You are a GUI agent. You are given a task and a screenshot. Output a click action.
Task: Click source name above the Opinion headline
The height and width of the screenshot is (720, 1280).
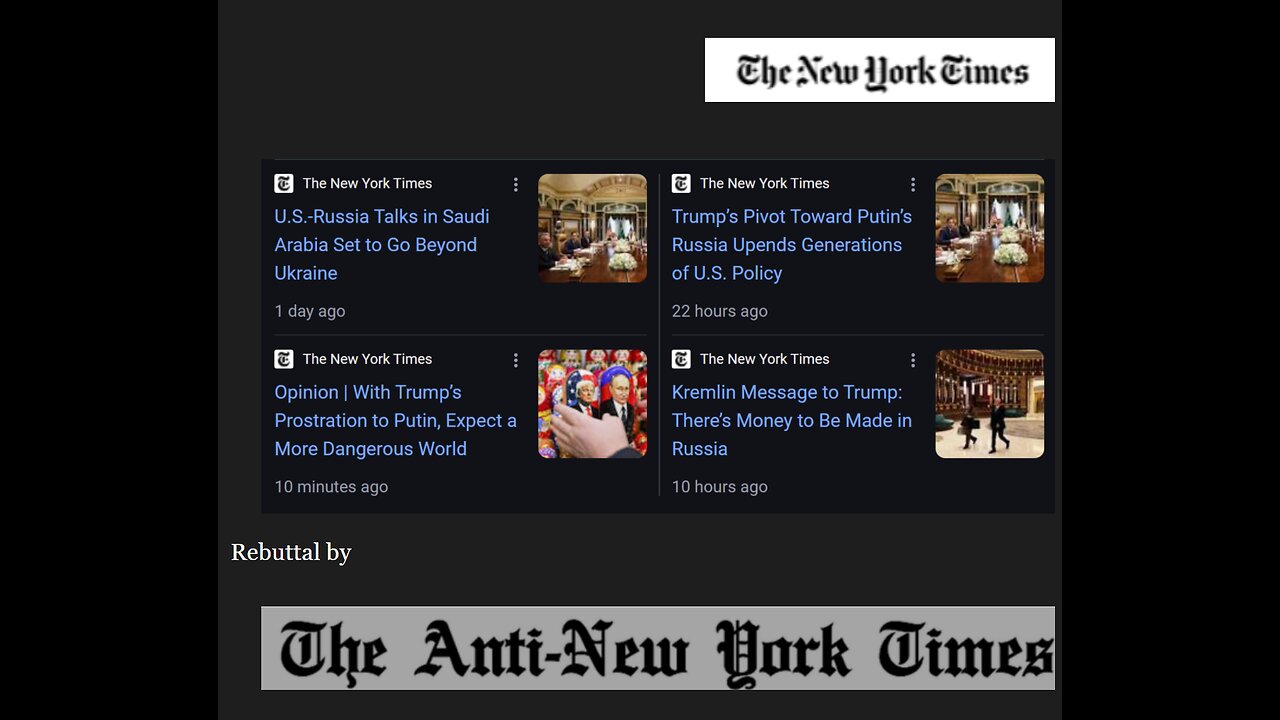(x=368, y=359)
